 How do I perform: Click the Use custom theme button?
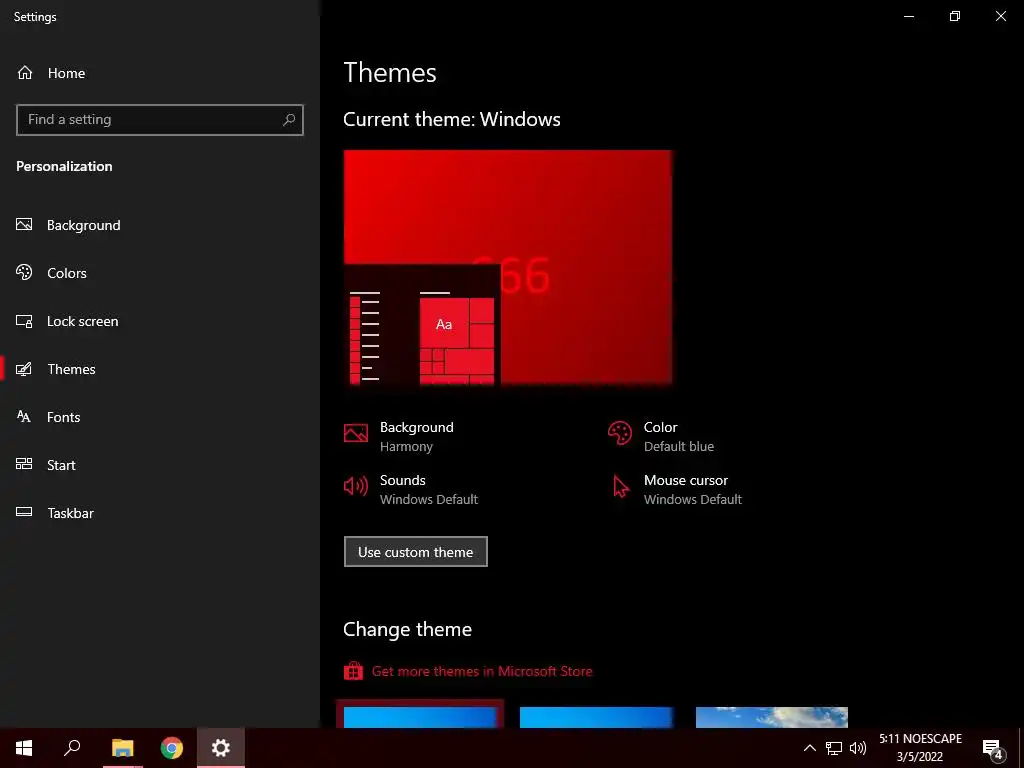[415, 552]
